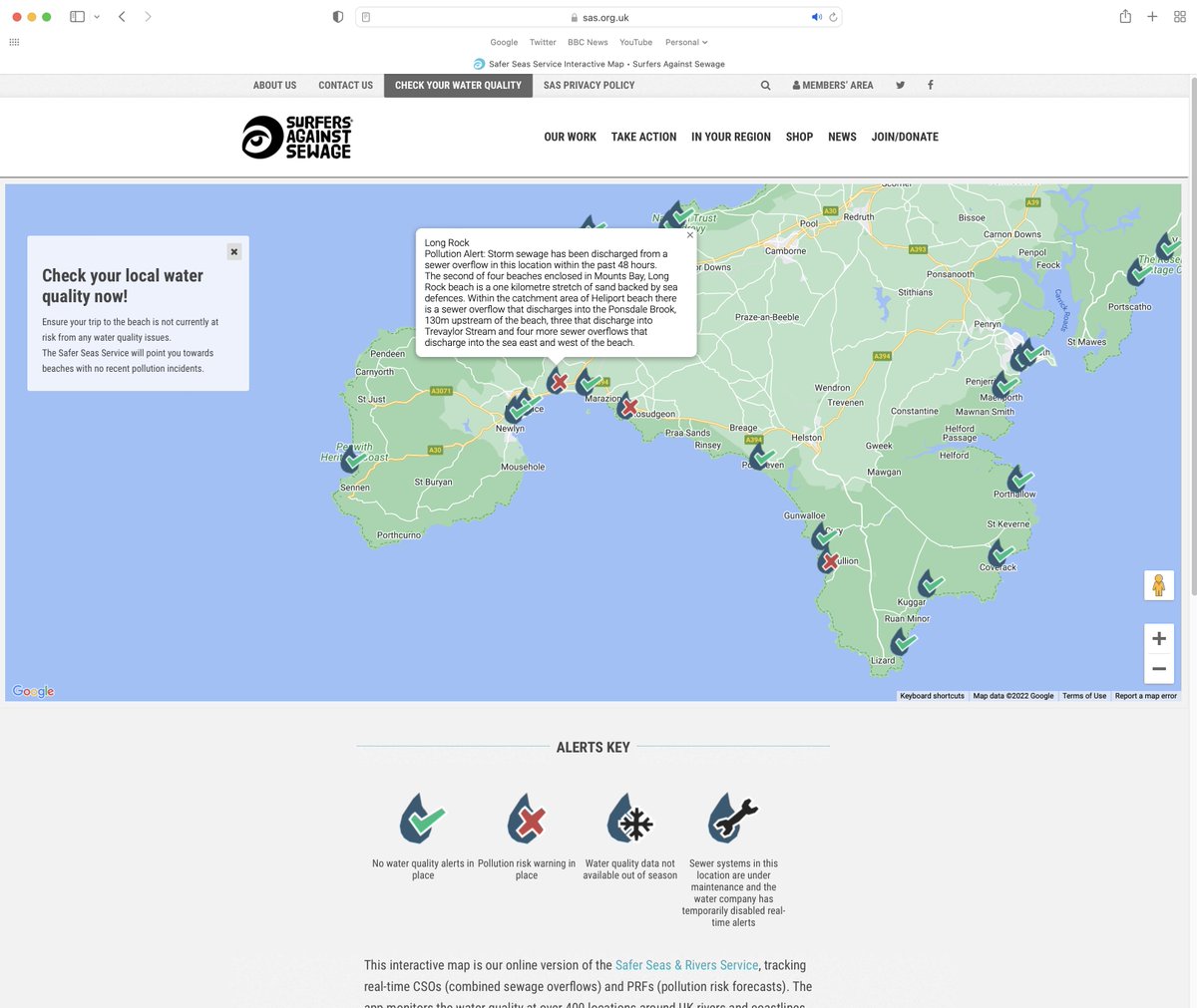Viewport: 1197px width, 1008px height.
Task: Reload the page icon
Action: pos(833,17)
